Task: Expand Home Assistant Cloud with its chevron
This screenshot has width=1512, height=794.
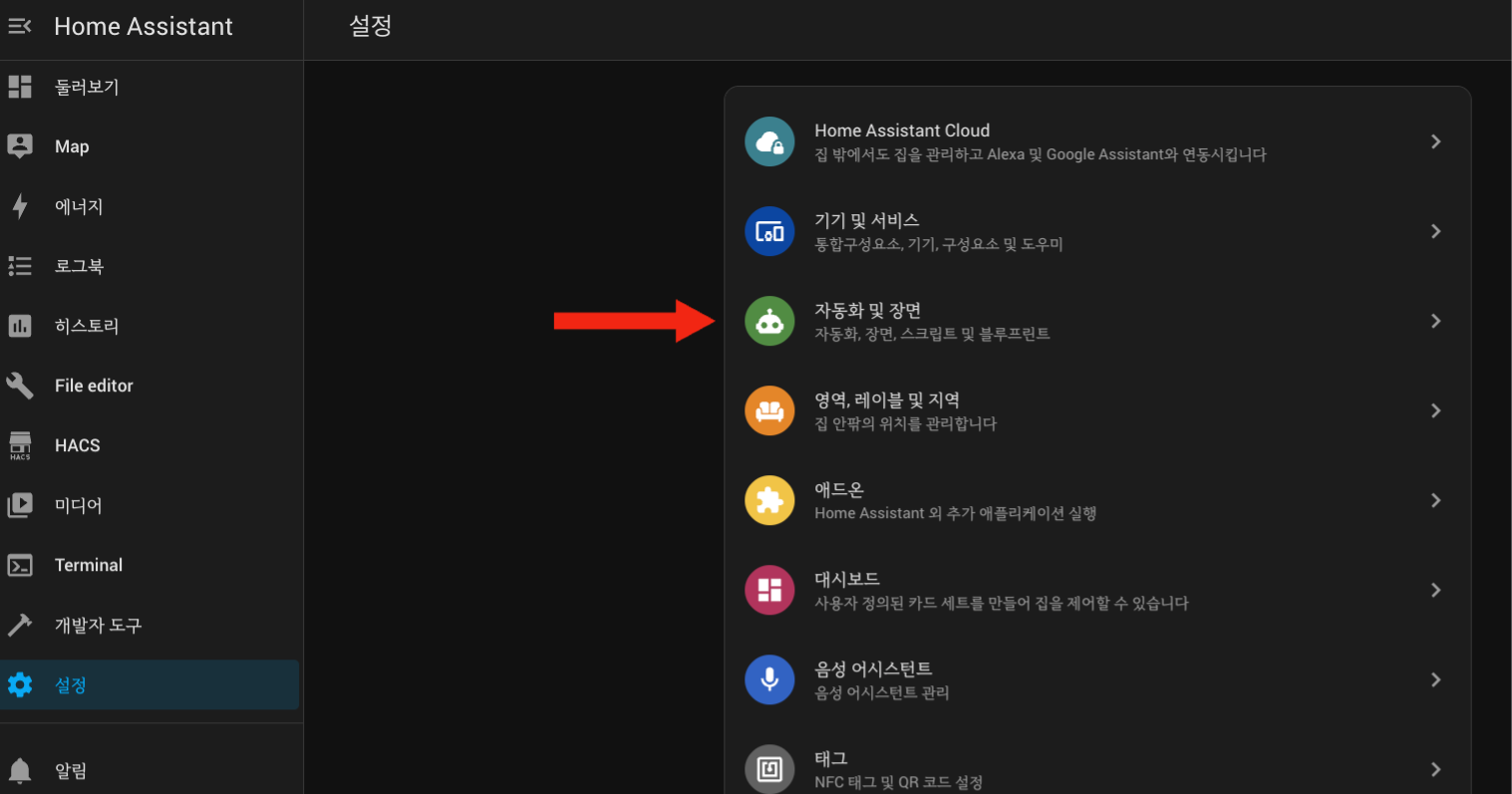Action: pos(1435,141)
